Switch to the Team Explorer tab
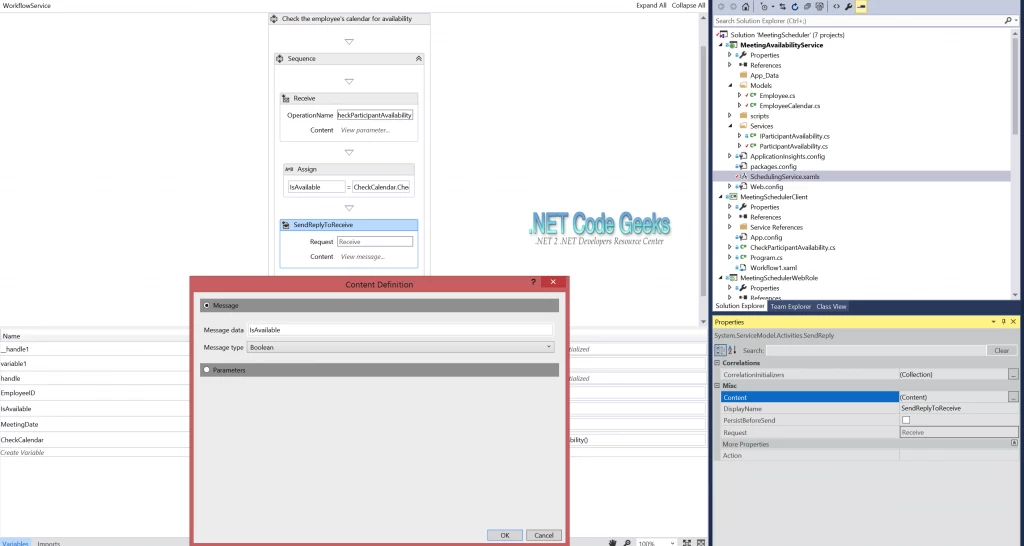The width and height of the screenshot is (1024, 546). [x=790, y=306]
